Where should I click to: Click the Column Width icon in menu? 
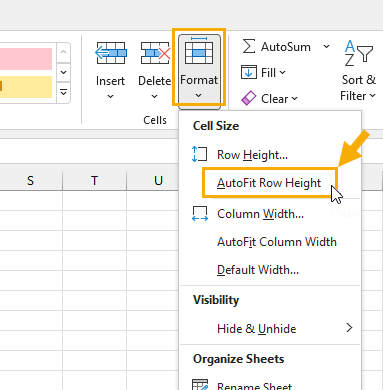[200, 213]
